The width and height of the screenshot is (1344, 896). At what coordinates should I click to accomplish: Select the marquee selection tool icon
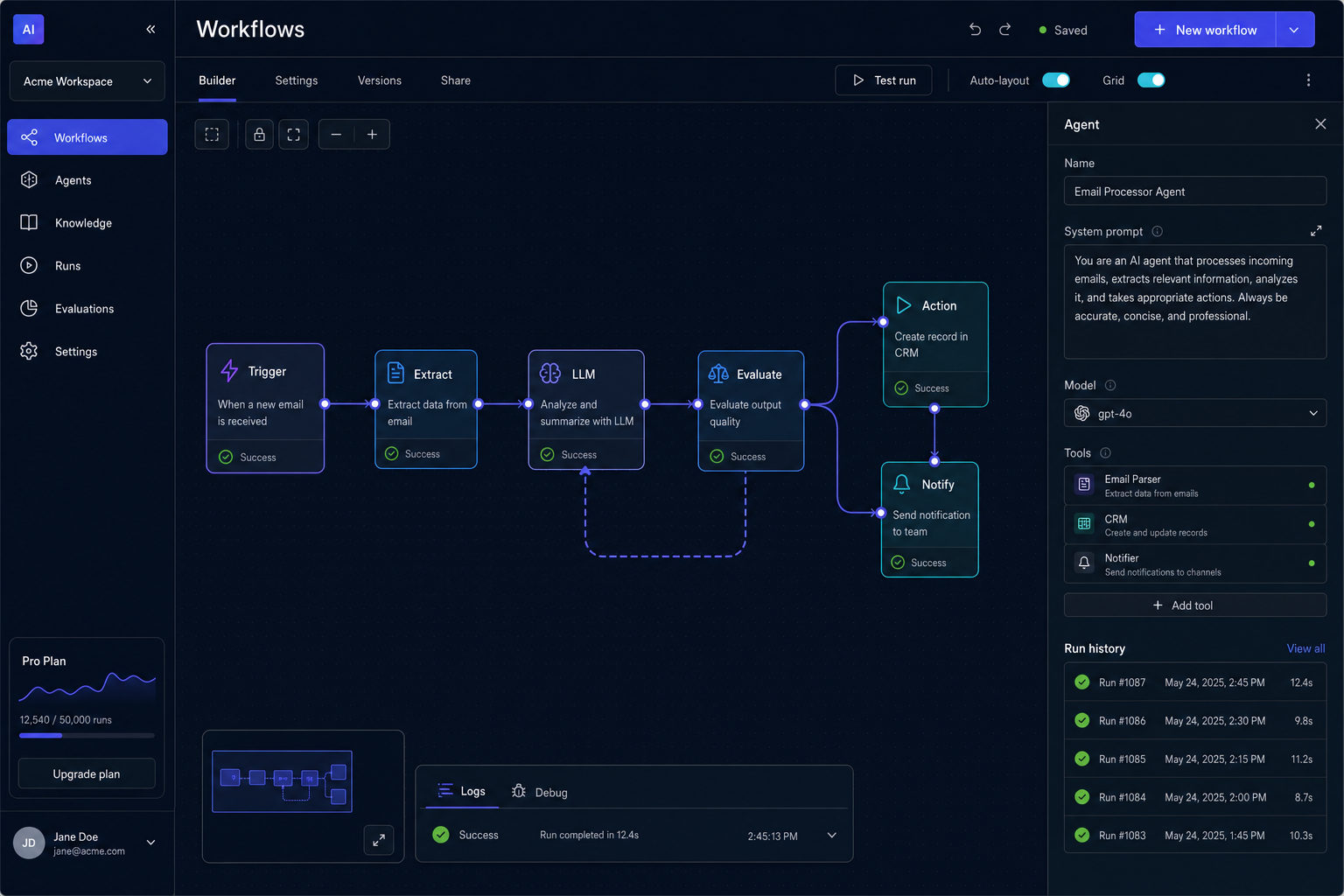pyautogui.click(x=212, y=134)
